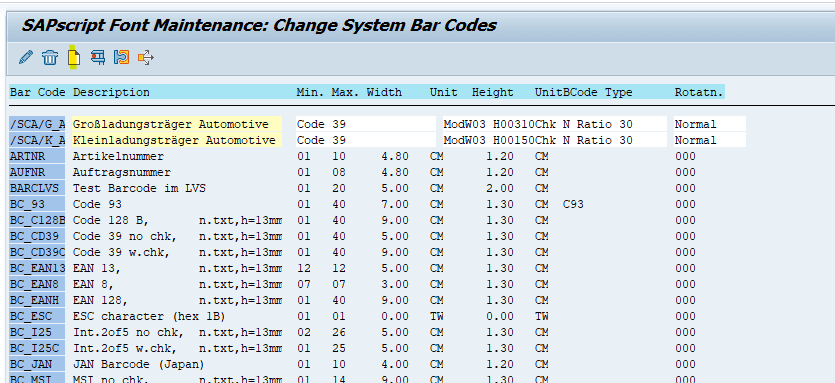Viewport: 835px width, 383px height.
Task: Click the Int.2of5 w.chk description
Action: point(125,348)
